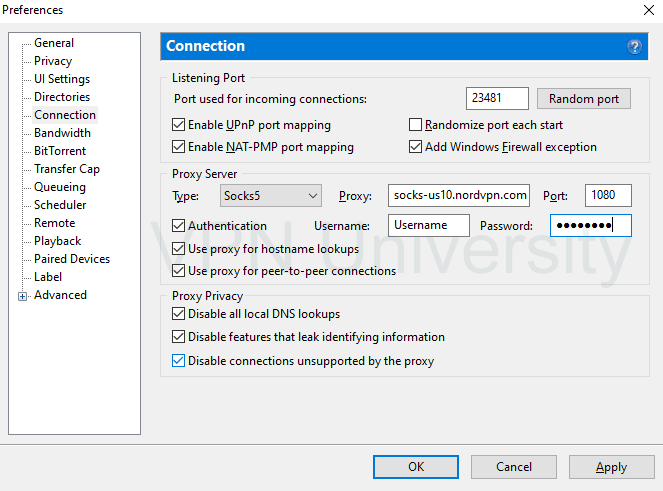Image resolution: width=663 pixels, height=491 pixels.
Task: Select Privacy in the preferences tree
Action: pos(53,61)
